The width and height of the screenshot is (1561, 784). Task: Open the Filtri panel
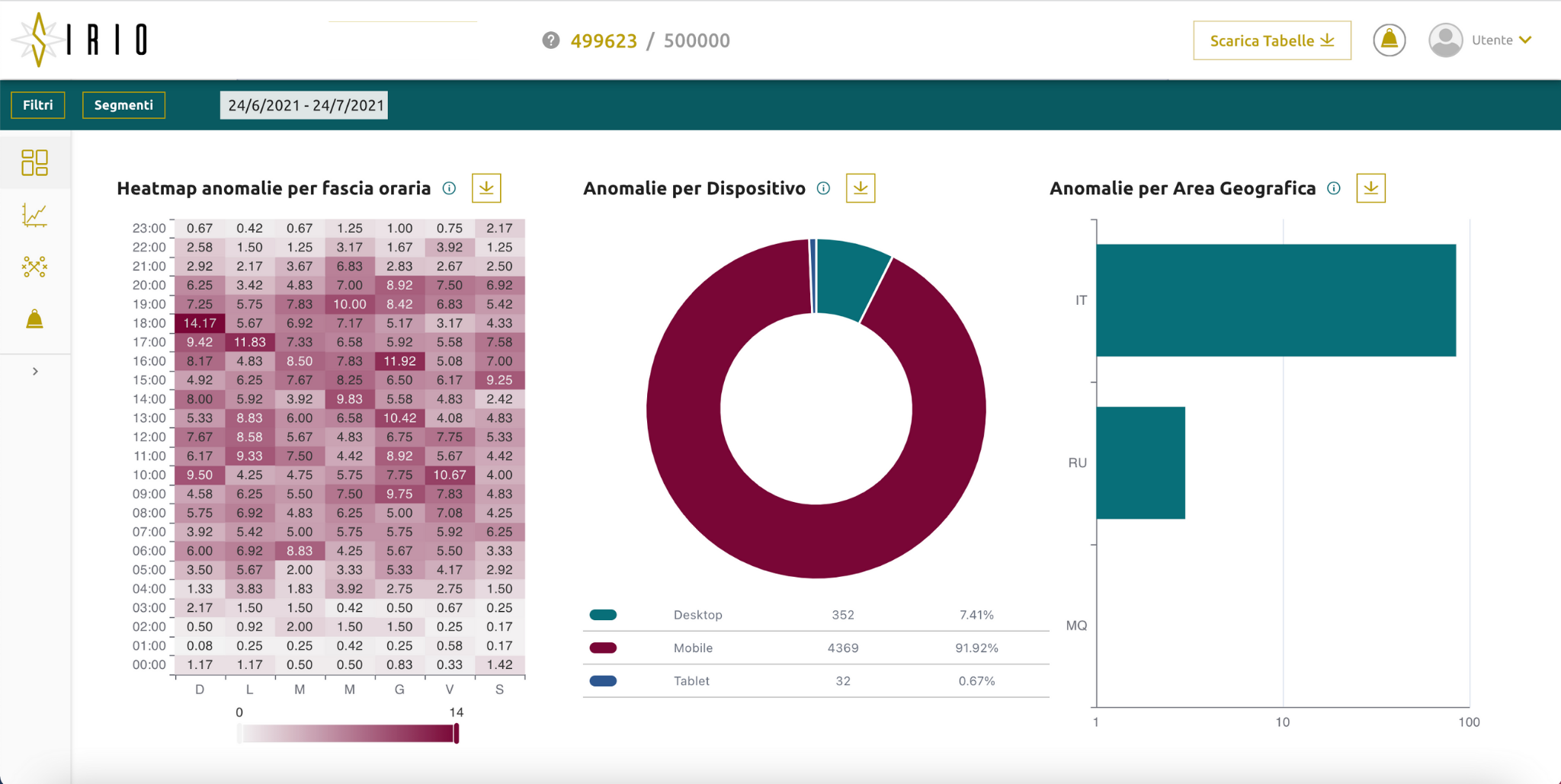tap(38, 105)
